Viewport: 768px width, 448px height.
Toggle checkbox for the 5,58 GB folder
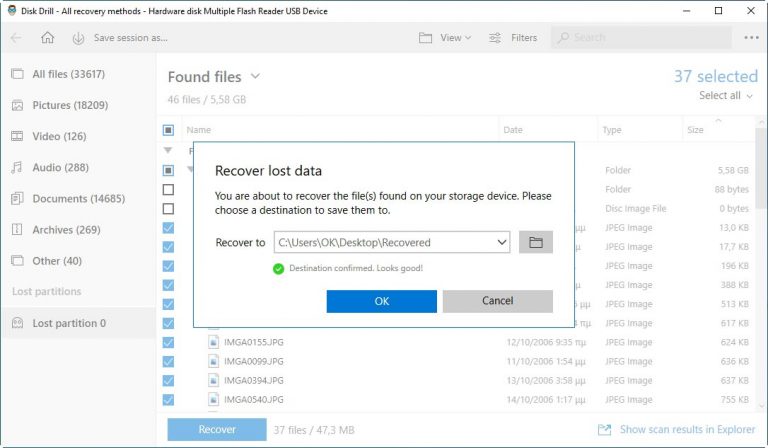(168, 170)
